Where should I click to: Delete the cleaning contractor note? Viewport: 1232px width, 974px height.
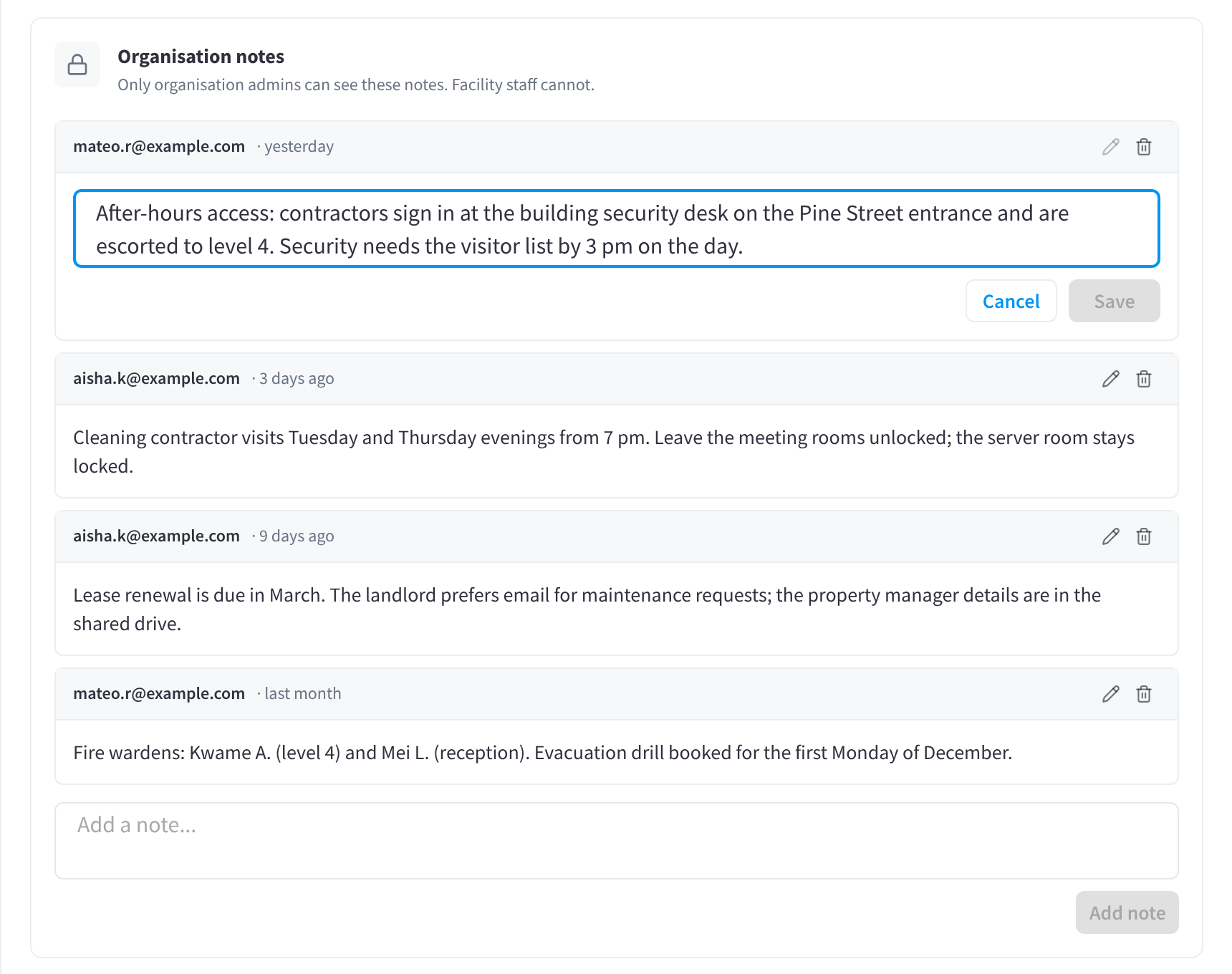[1144, 379]
